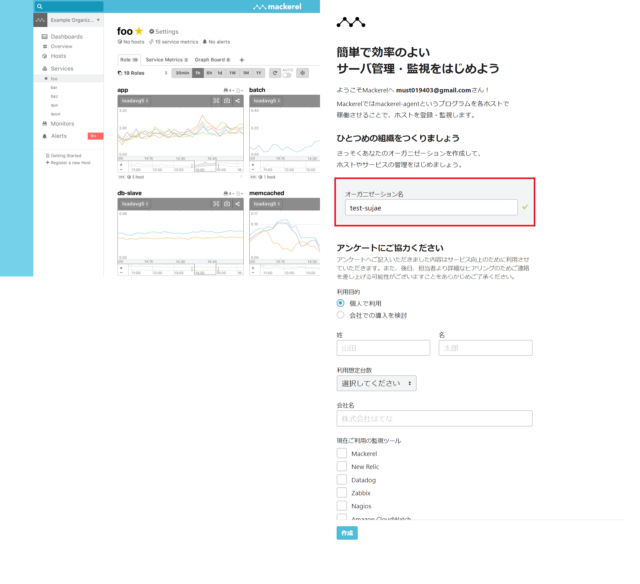Click the fullscreen icon on app graph
This screenshot has width=640, height=584.
(x=216, y=101)
